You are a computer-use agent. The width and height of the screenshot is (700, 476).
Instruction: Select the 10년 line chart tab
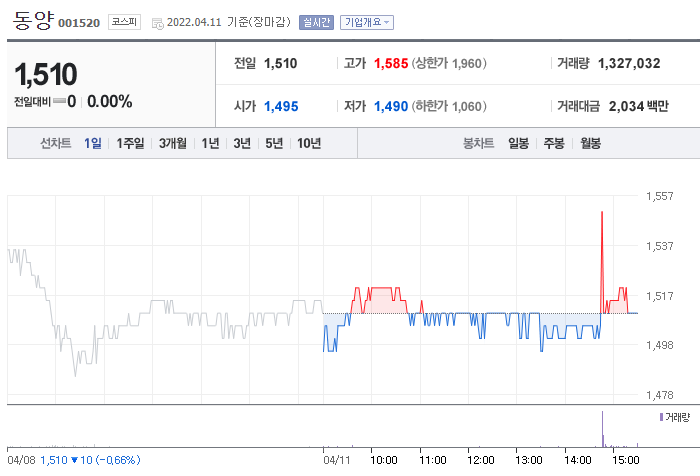pyautogui.click(x=309, y=143)
